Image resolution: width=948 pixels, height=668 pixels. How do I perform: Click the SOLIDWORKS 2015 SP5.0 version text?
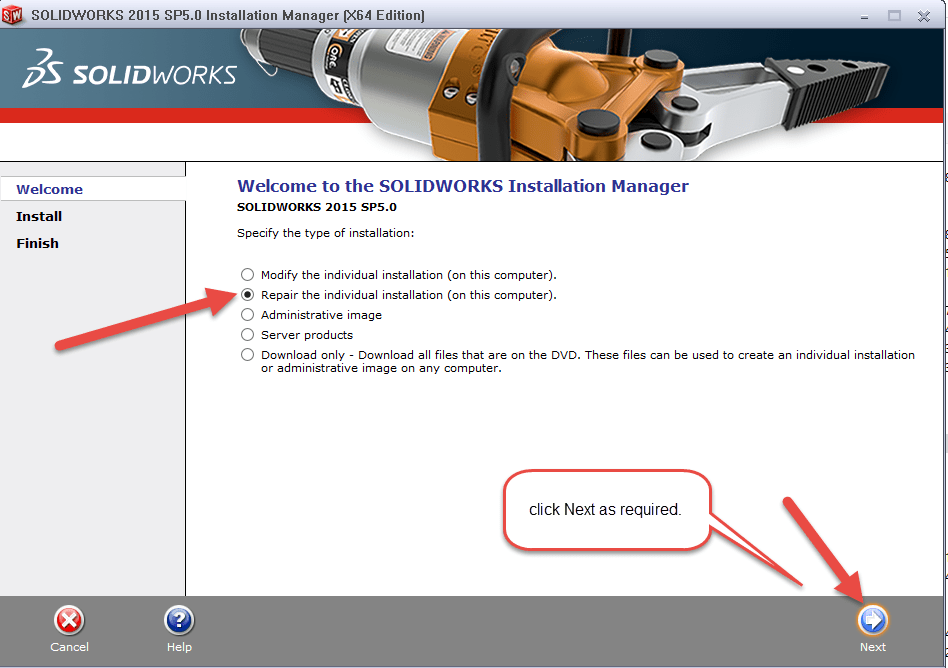pyautogui.click(x=317, y=207)
